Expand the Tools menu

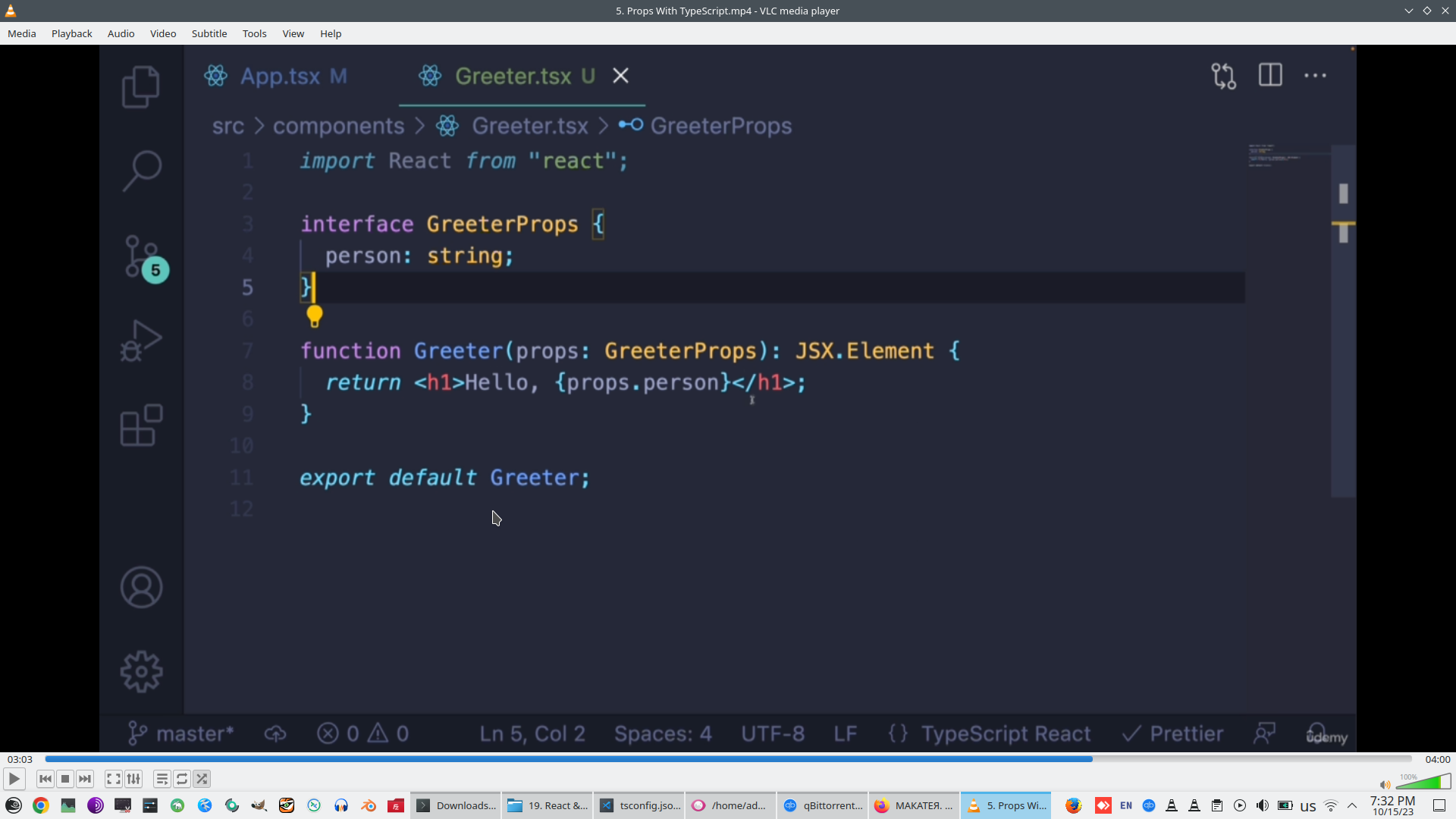coord(254,33)
